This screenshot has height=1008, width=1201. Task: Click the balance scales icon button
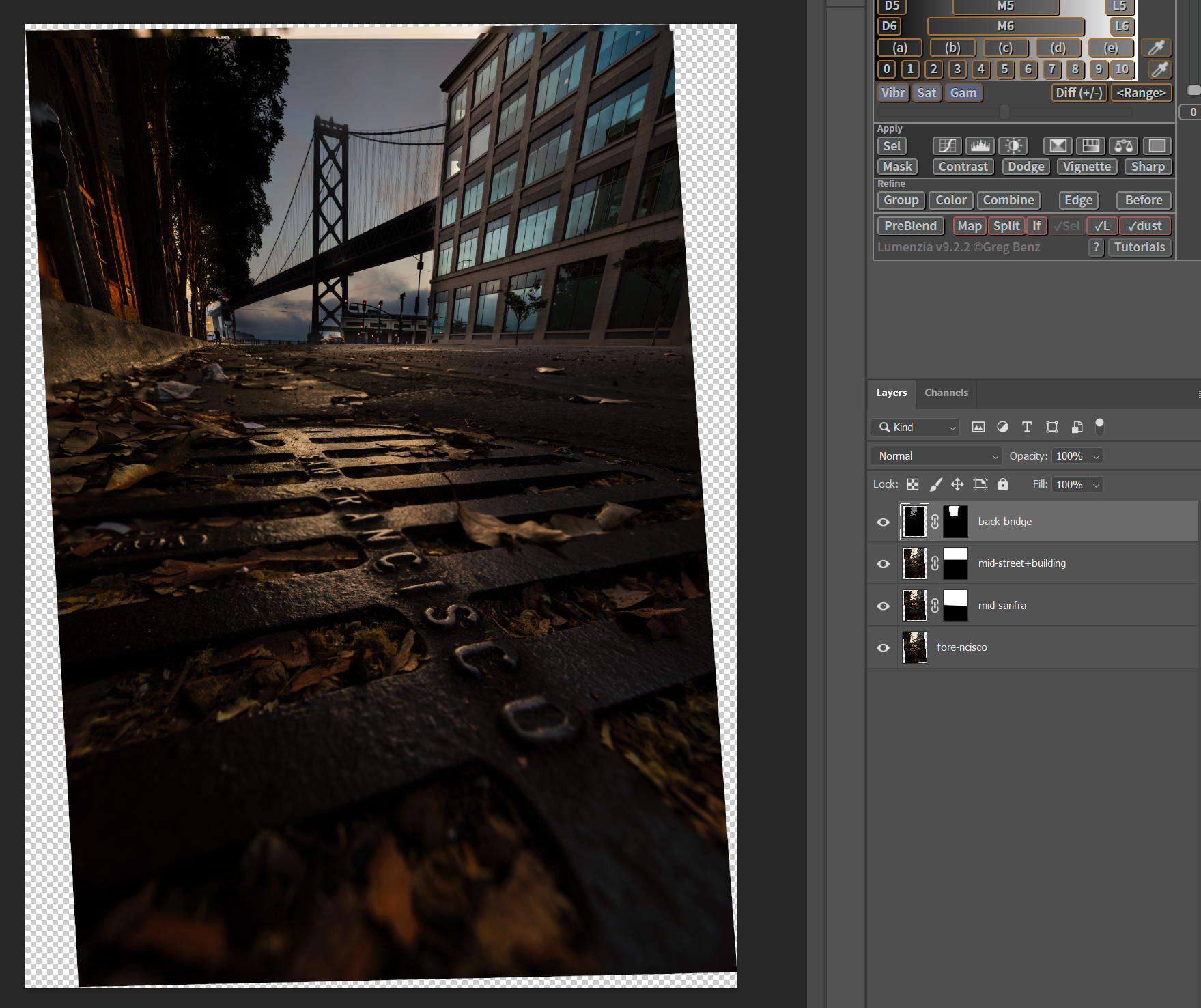pos(1123,145)
